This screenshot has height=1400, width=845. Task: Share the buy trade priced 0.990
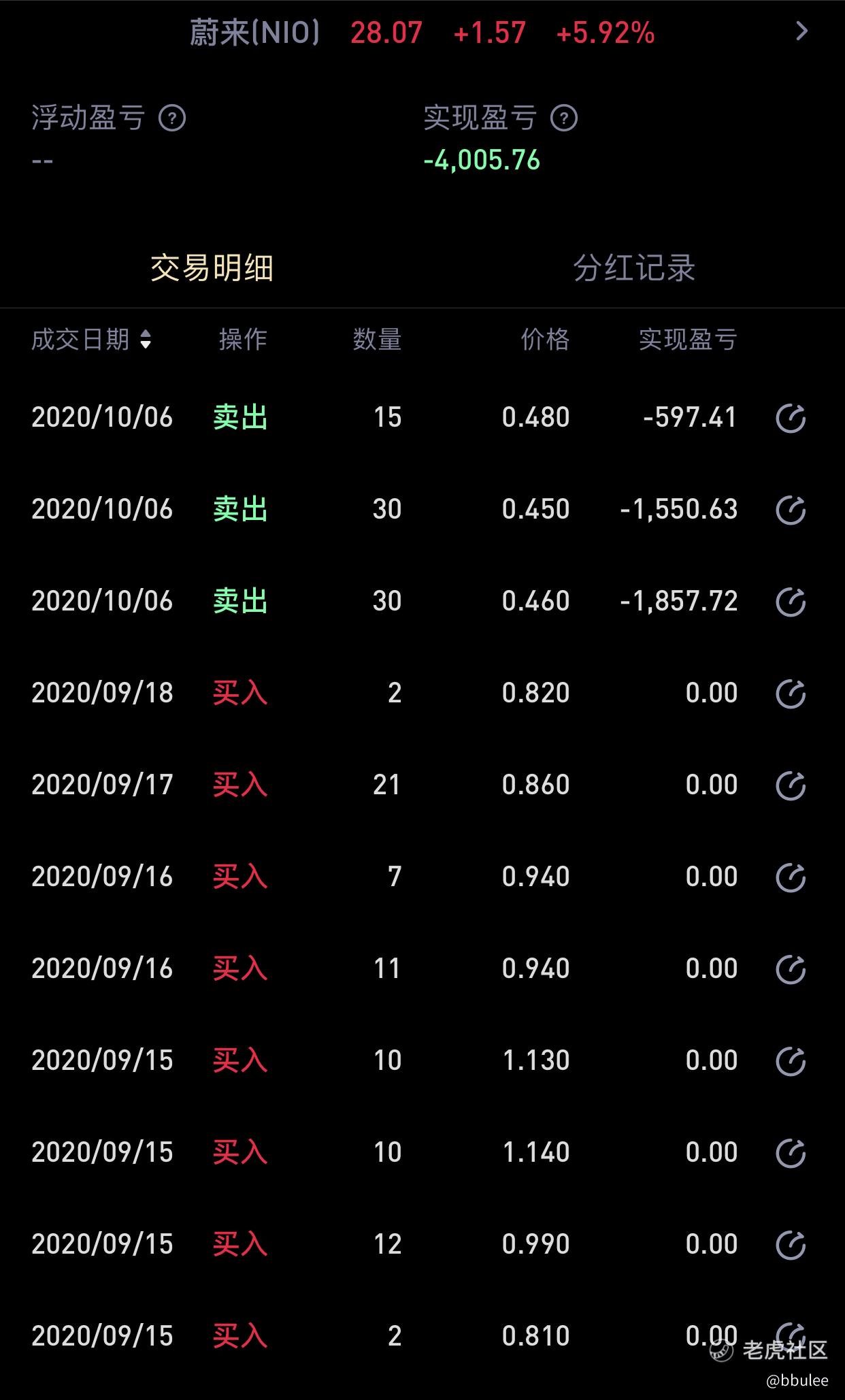point(791,1245)
